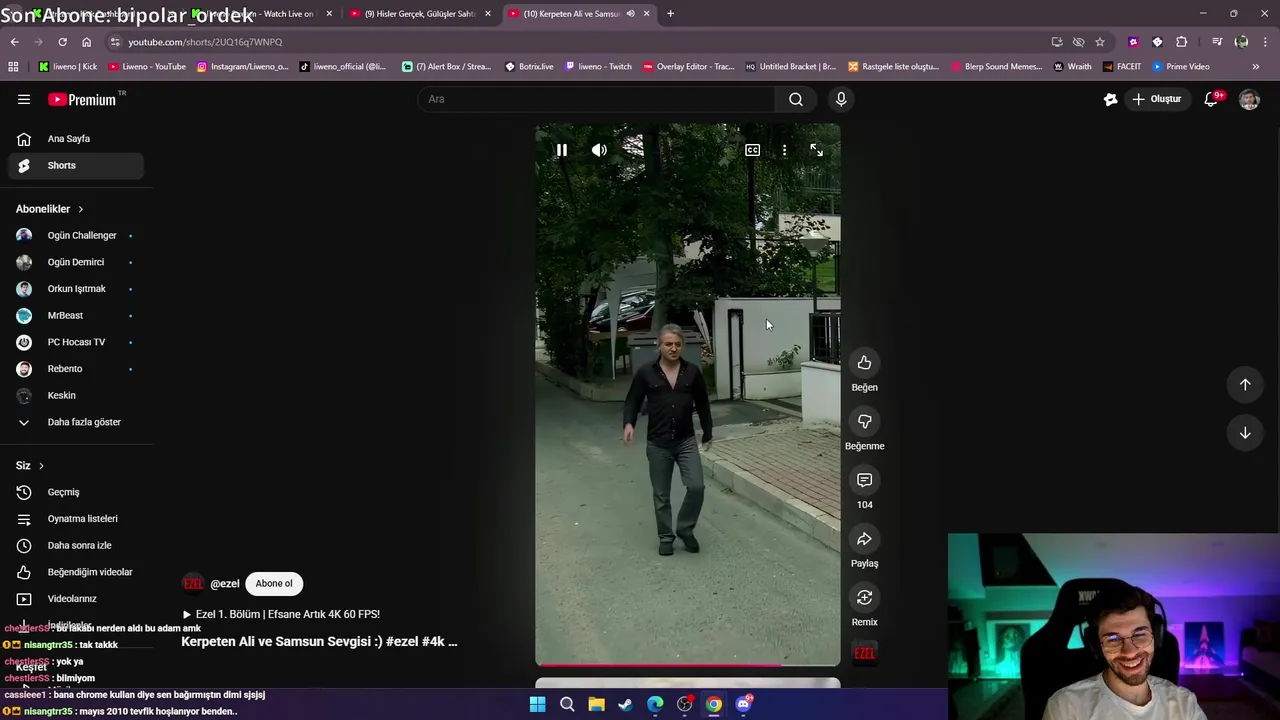Go to browser home page
The height and width of the screenshot is (720, 1280).
pyautogui.click(x=86, y=42)
